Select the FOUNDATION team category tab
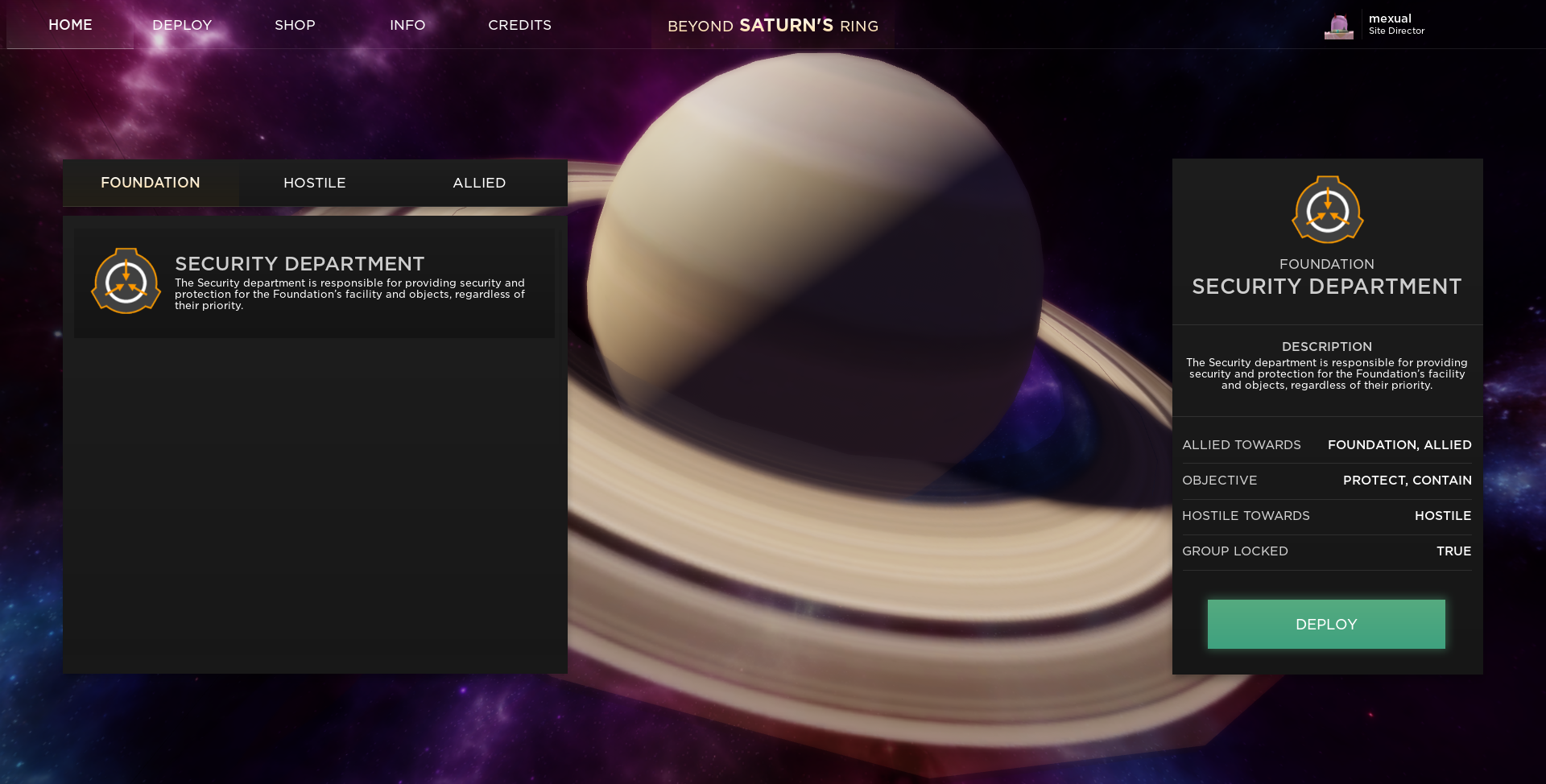The height and width of the screenshot is (784, 1546). [151, 183]
